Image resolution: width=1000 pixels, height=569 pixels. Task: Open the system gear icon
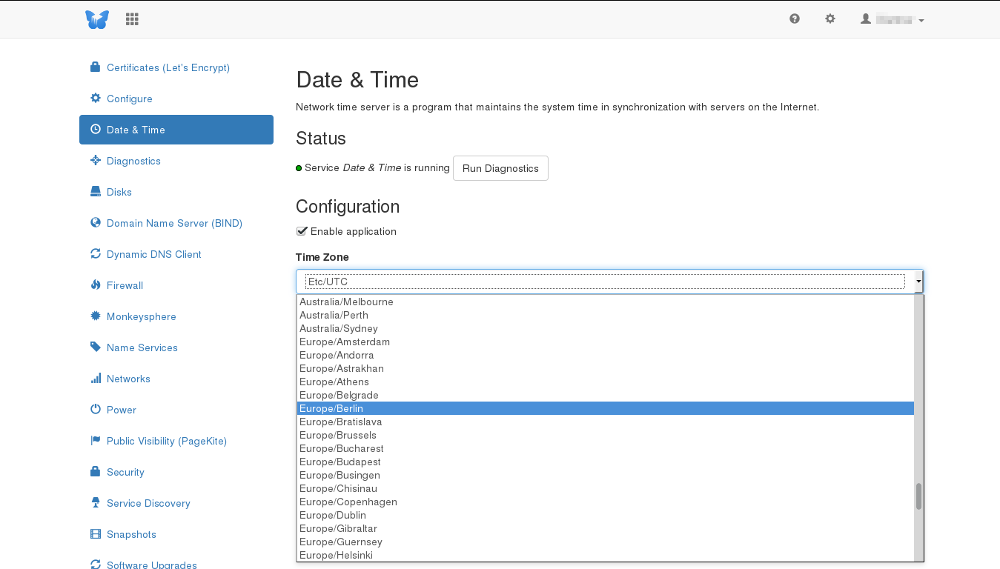[830, 18]
